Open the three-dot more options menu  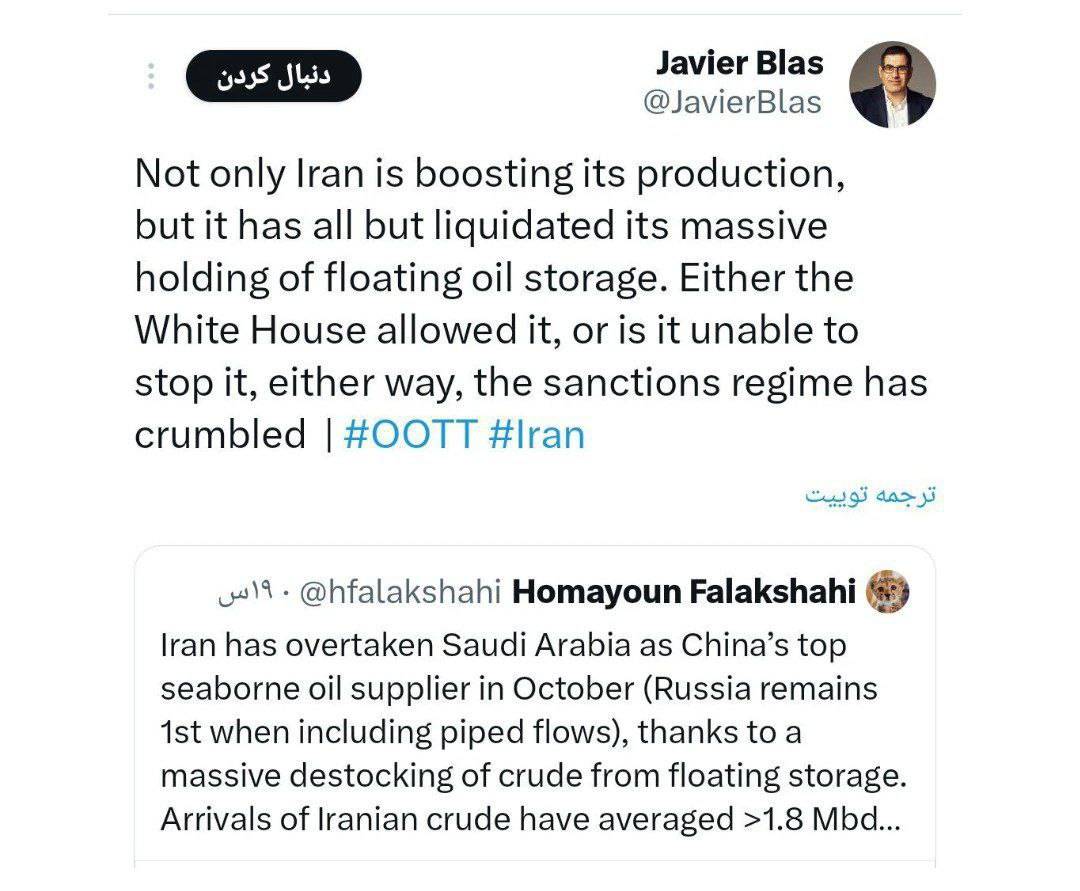tap(151, 77)
